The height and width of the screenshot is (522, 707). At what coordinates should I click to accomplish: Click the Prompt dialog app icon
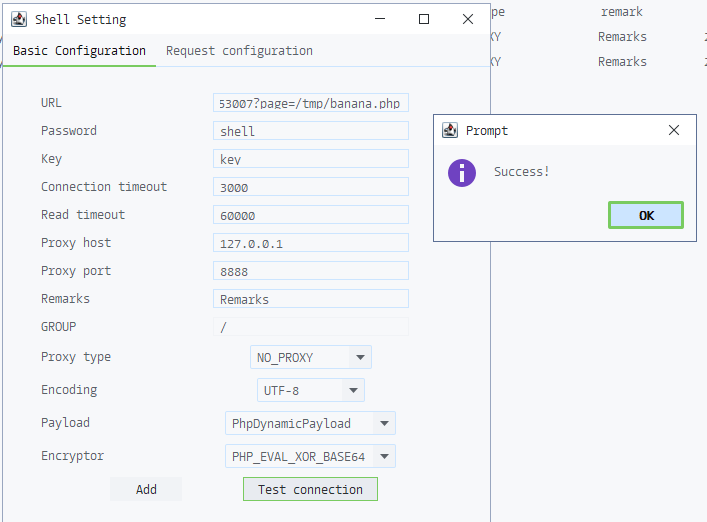click(x=451, y=130)
